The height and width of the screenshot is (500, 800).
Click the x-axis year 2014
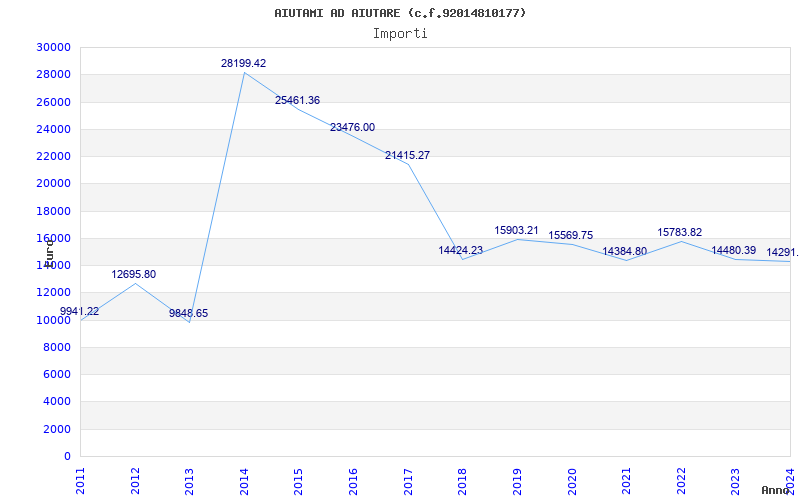click(x=244, y=481)
